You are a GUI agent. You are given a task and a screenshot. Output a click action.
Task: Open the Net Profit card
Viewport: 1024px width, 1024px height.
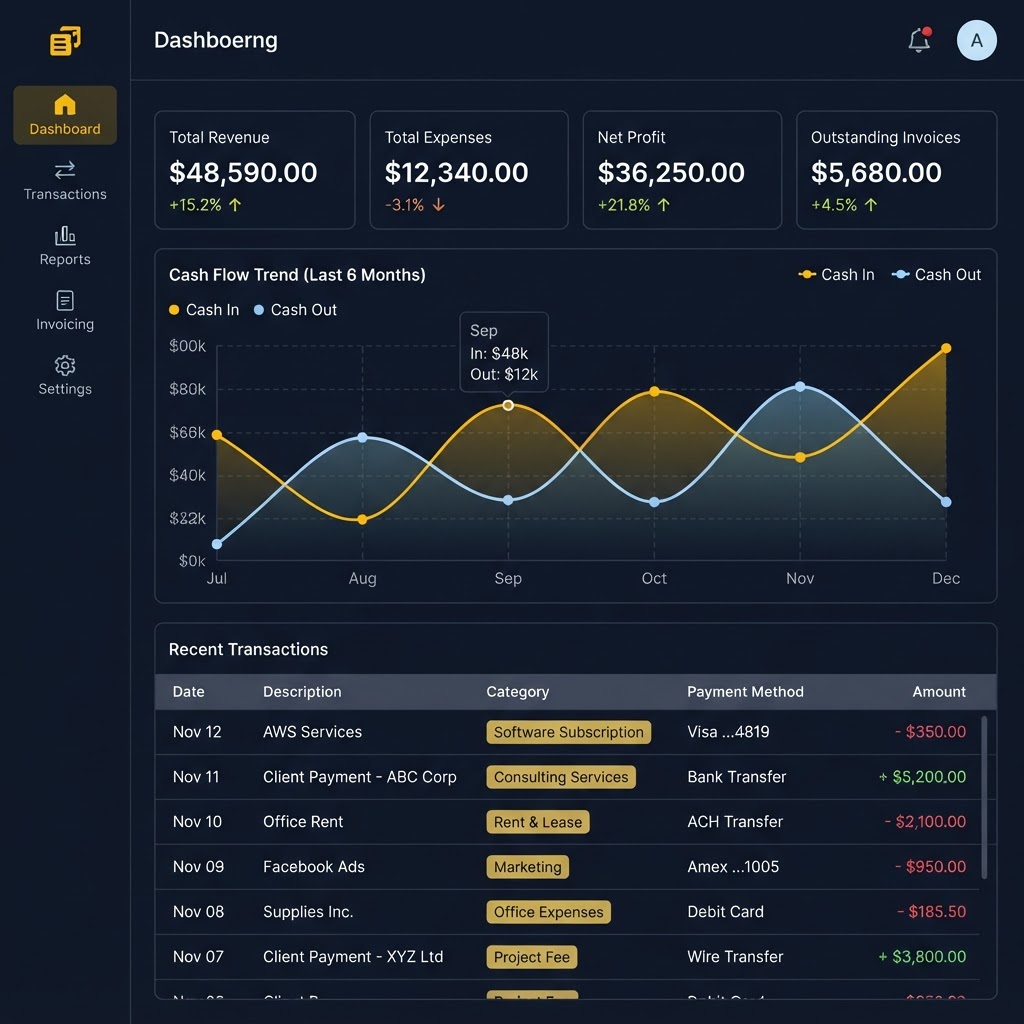[682, 170]
